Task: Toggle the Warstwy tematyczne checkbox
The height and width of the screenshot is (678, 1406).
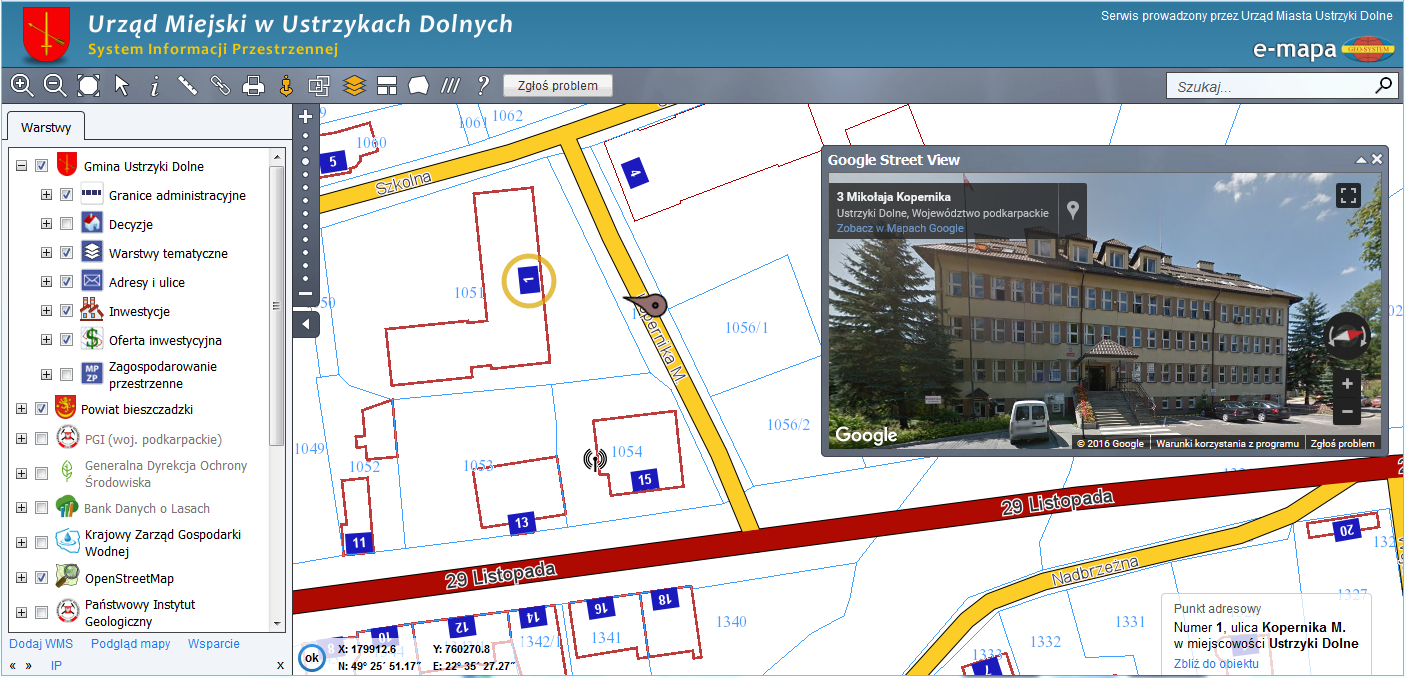Action: (66, 253)
